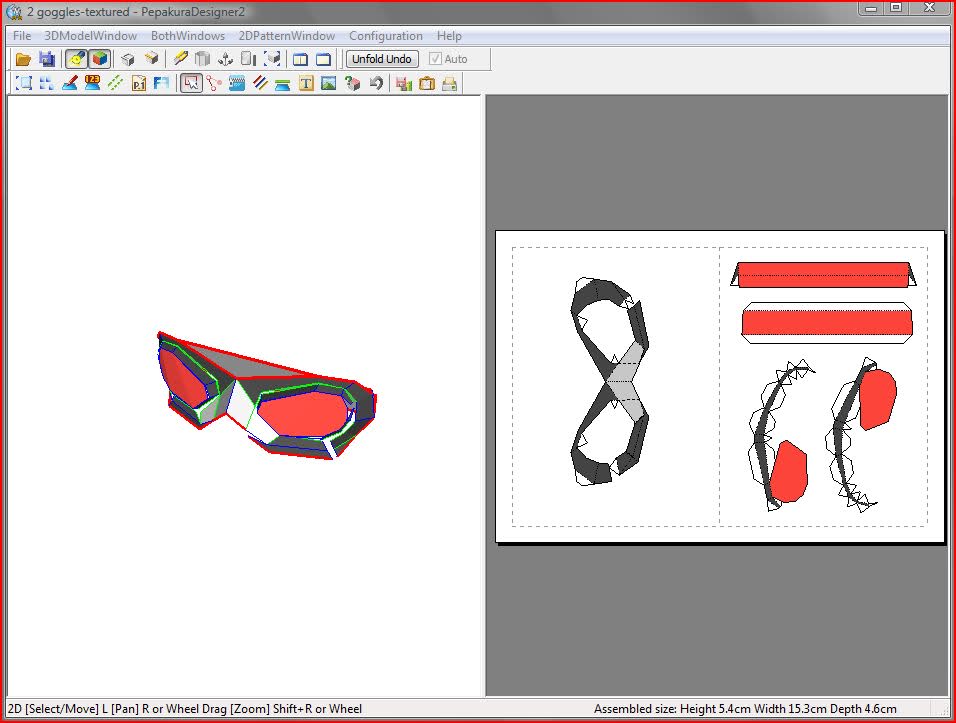This screenshot has height=723, width=956.
Task: Select the yellow highlighter pen tool
Action: coord(180,59)
